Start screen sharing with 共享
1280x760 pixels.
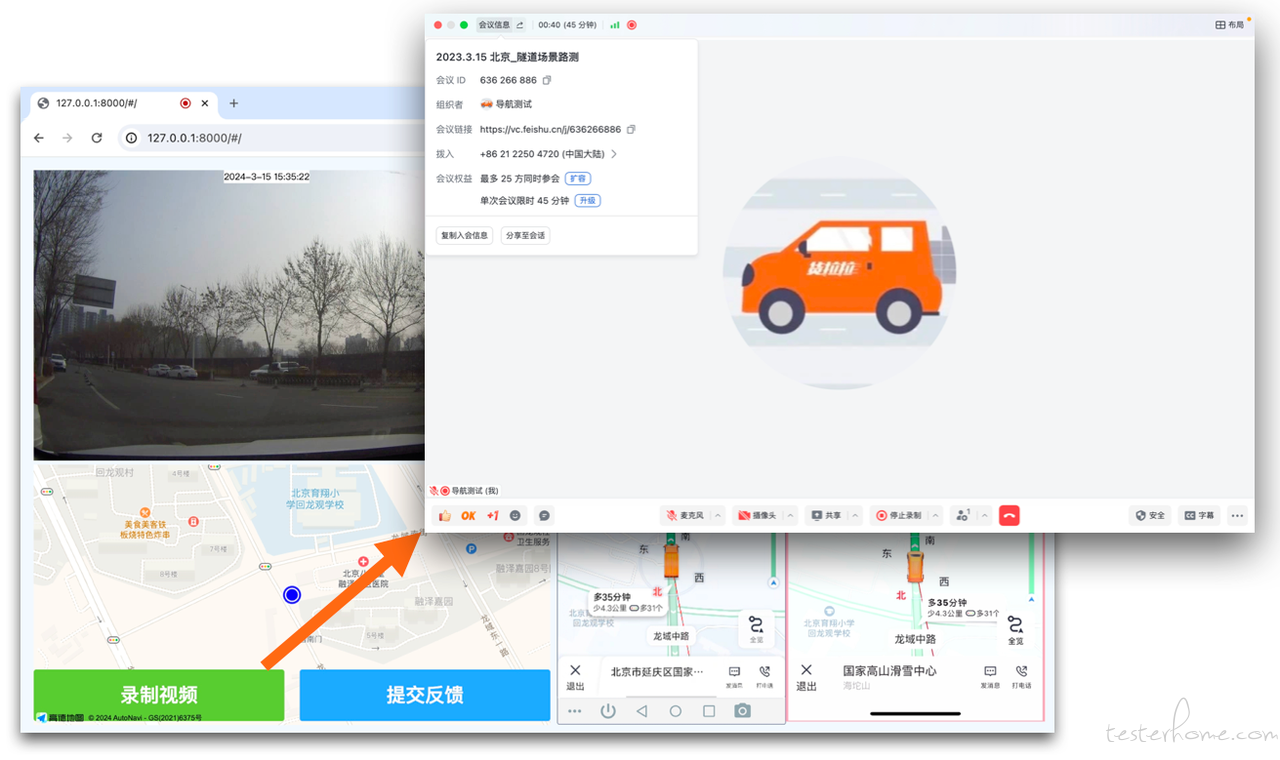[x=826, y=516]
